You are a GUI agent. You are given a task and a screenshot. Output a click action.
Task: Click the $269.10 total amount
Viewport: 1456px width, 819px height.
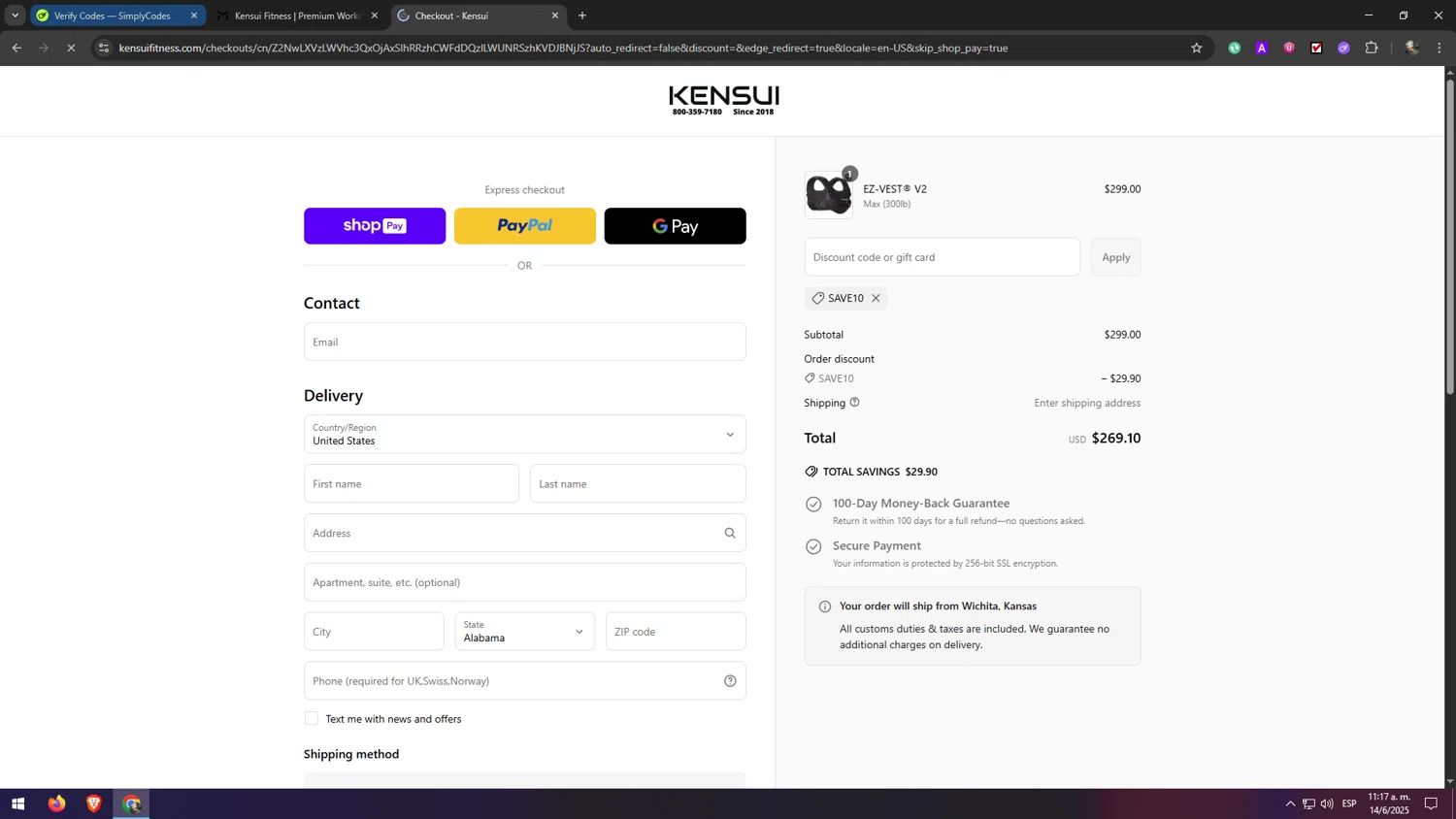pyautogui.click(x=1116, y=438)
